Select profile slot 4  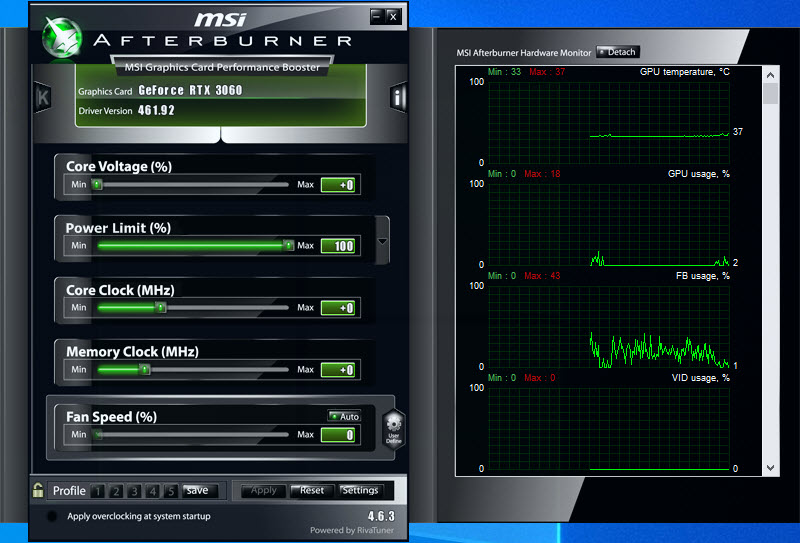153,491
